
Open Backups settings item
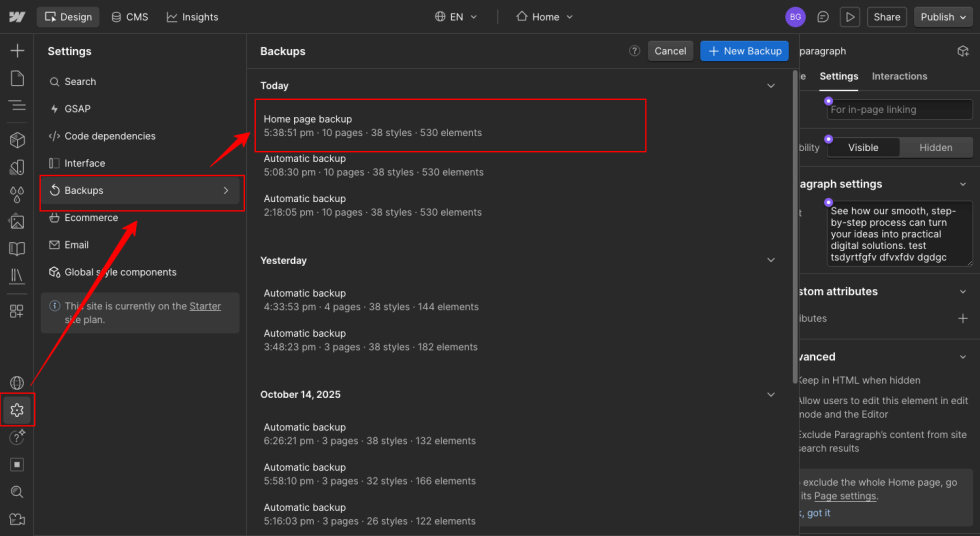pyautogui.click(x=140, y=191)
